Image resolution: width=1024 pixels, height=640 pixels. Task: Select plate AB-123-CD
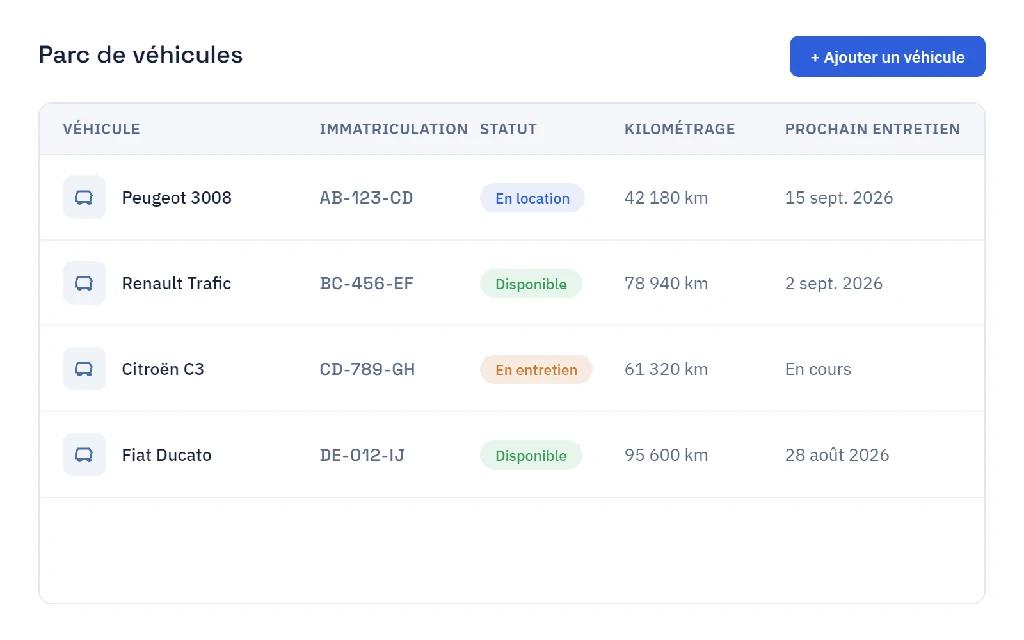coord(366,198)
